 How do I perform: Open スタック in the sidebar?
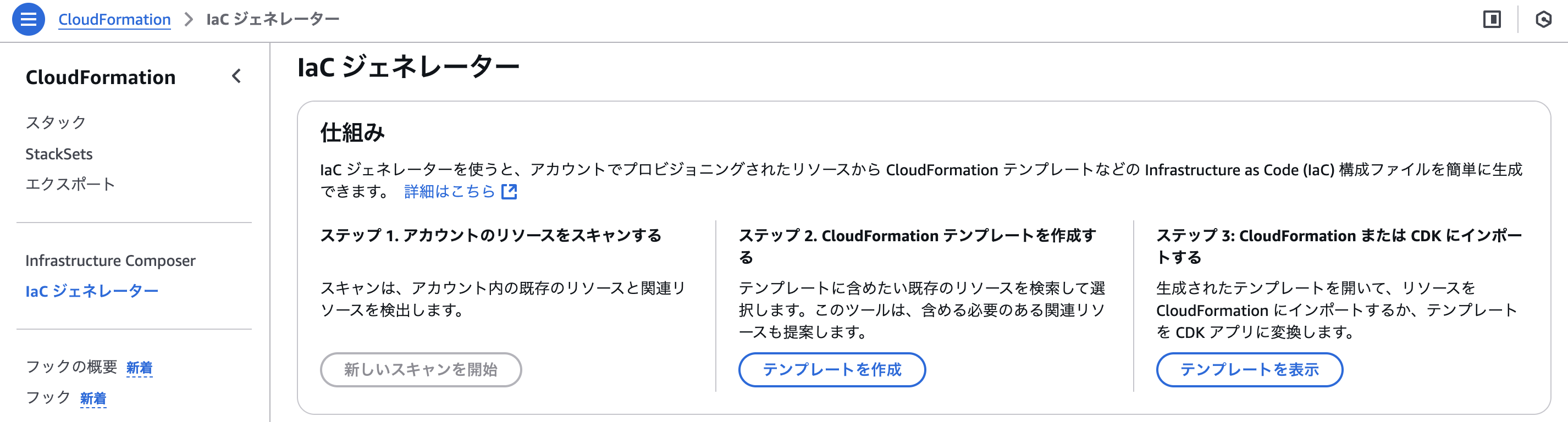coord(56,122)
